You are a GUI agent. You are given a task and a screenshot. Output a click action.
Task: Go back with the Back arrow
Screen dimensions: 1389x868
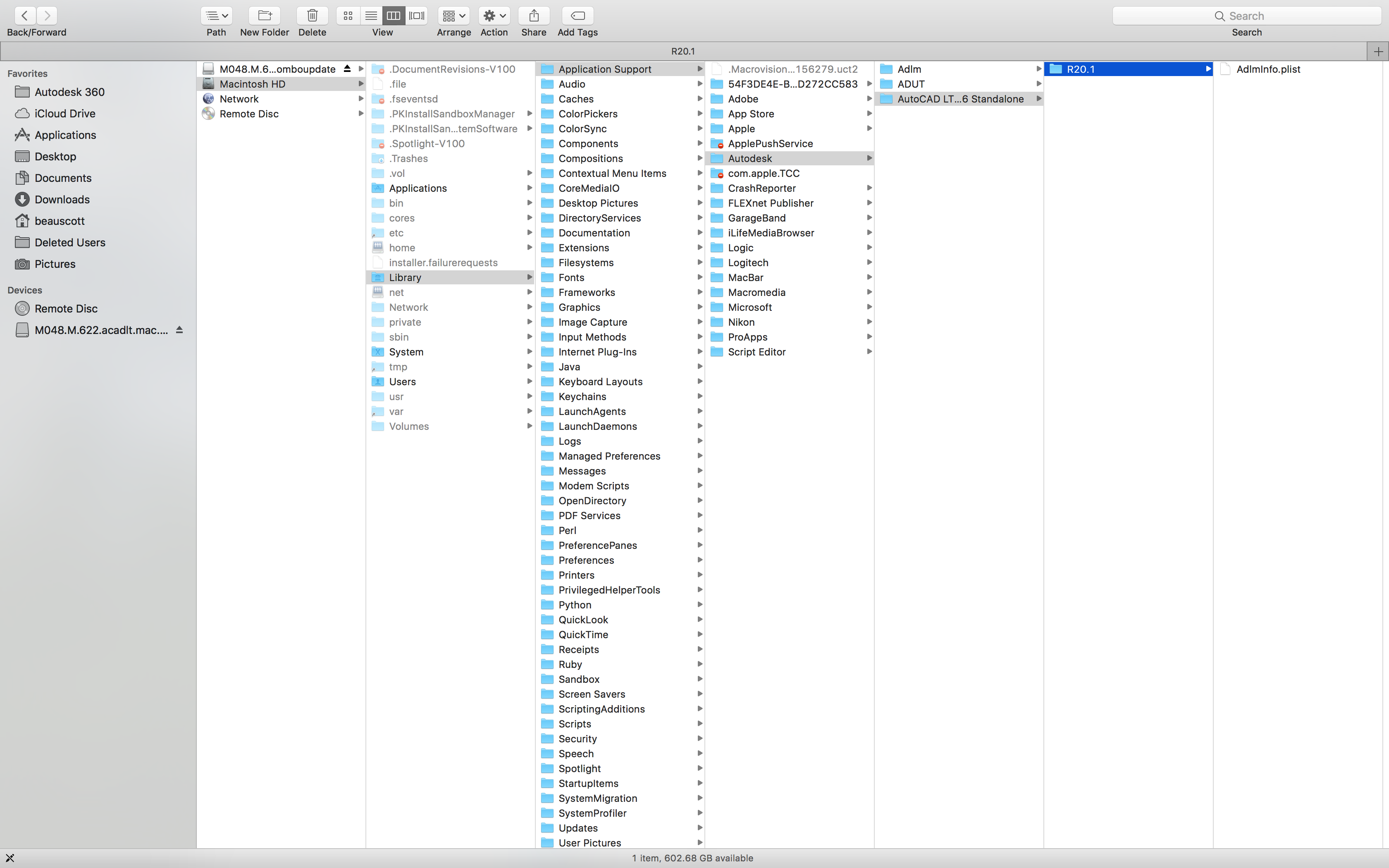(x=25, y=16)
